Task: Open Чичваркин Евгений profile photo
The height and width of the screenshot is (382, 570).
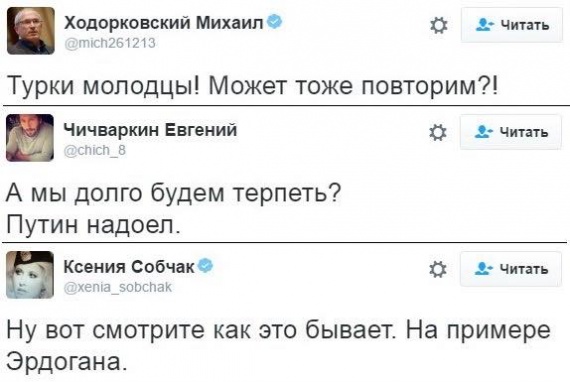Action: (x=30, y=138)
